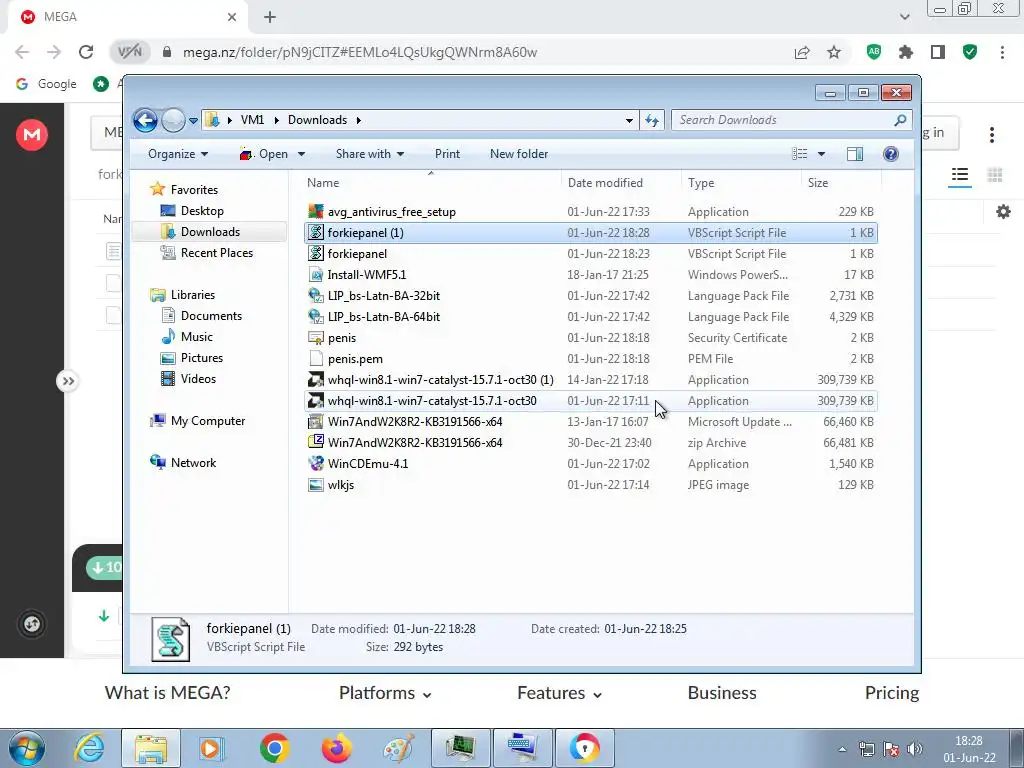This screenshot has height=768, width=1024.
Task: Select Install-WMF5.1 PowerShell file
Action: pyautogui.click(x=590, y=275)
